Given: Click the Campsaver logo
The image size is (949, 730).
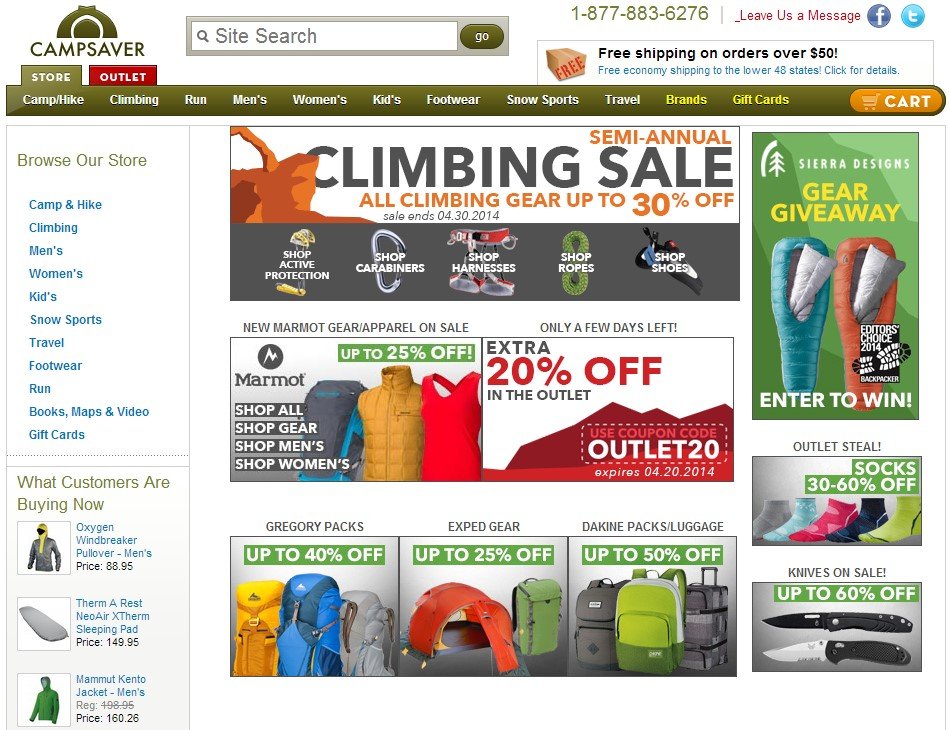Looking at the screenshot, I should [x=87, y=32].
